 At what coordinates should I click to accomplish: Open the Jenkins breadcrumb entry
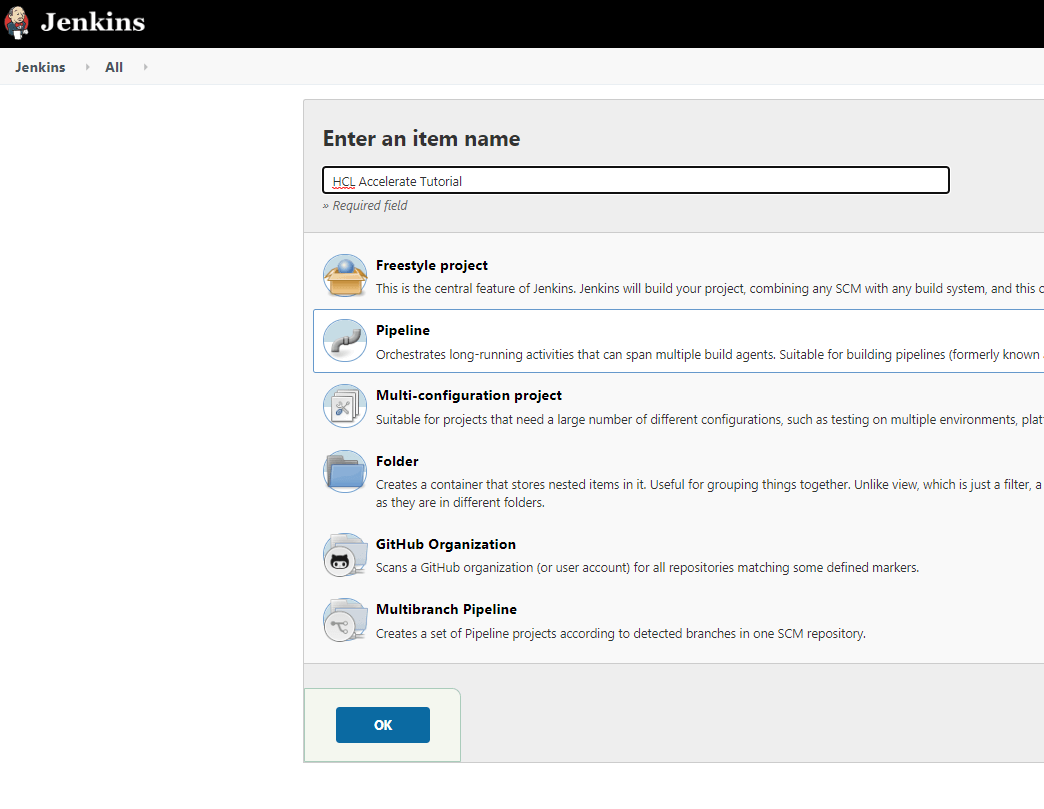click(39, 67)
